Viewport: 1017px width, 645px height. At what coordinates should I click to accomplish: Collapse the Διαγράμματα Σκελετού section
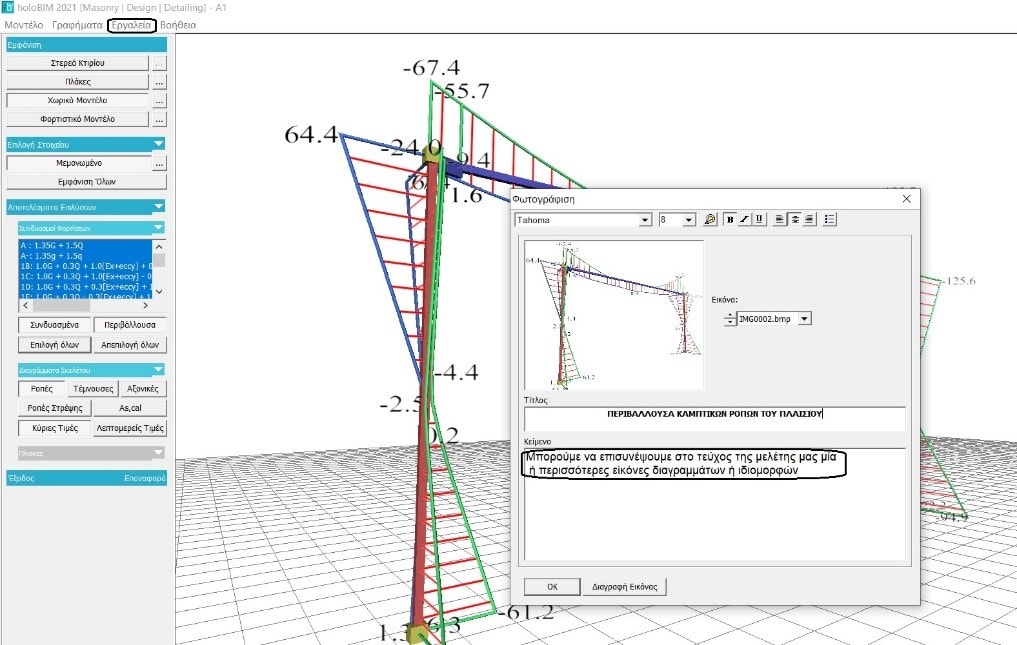[x=159, y=369]
